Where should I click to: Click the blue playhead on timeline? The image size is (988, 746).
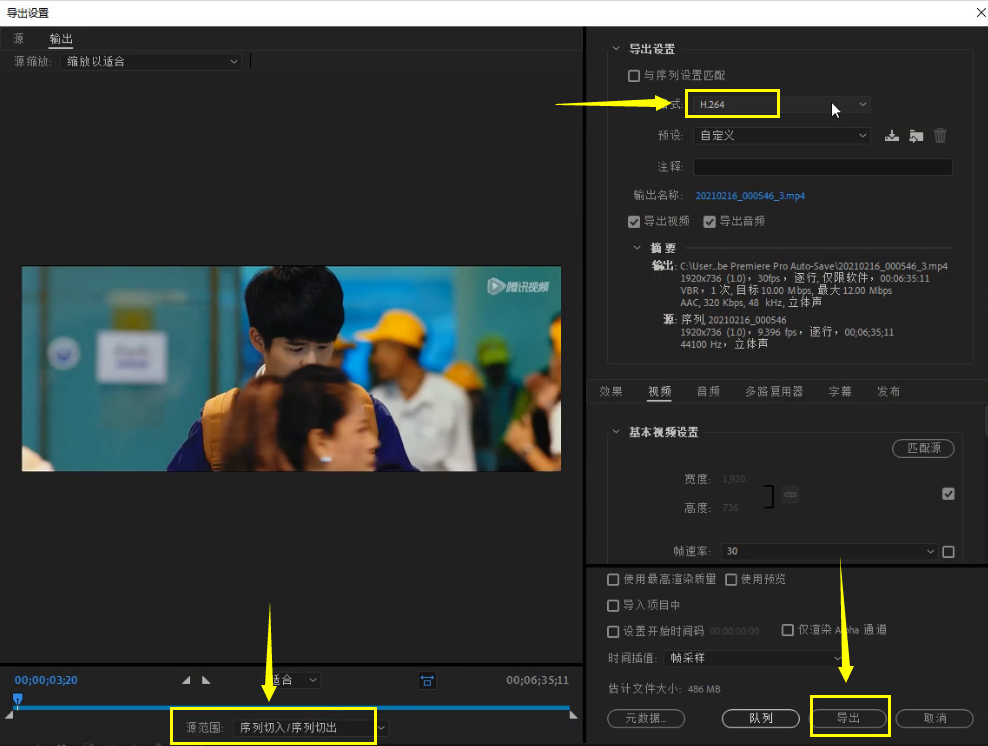[18, 699]
